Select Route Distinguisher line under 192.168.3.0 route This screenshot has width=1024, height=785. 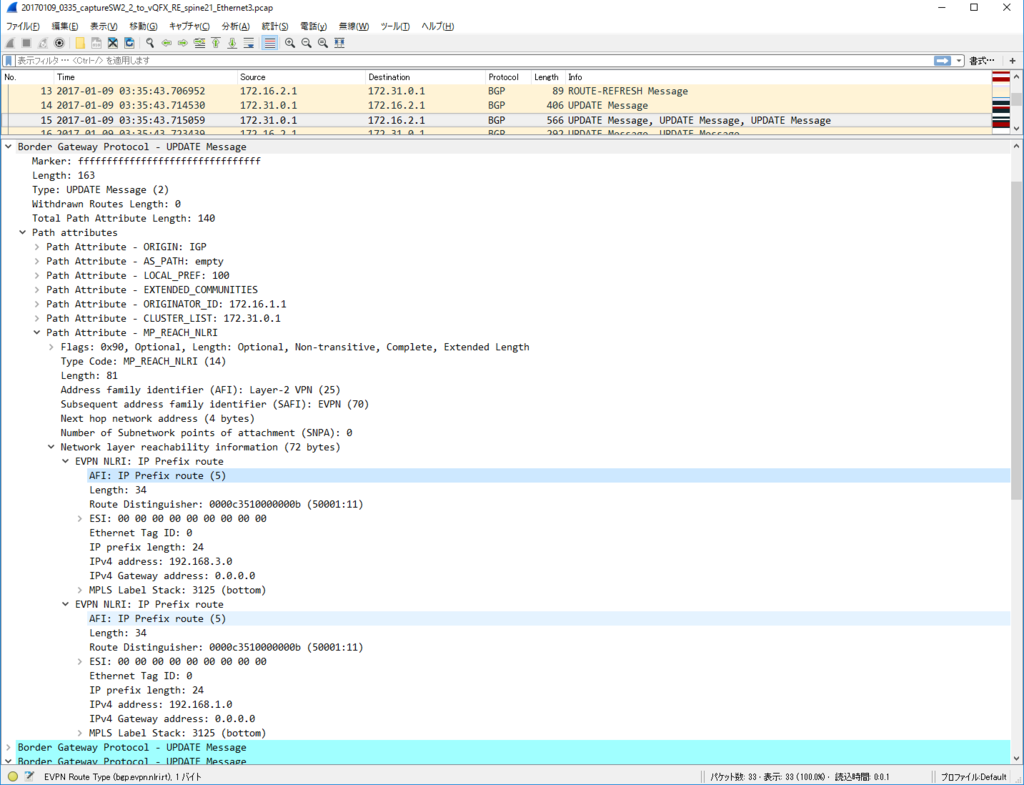point(226,504)
